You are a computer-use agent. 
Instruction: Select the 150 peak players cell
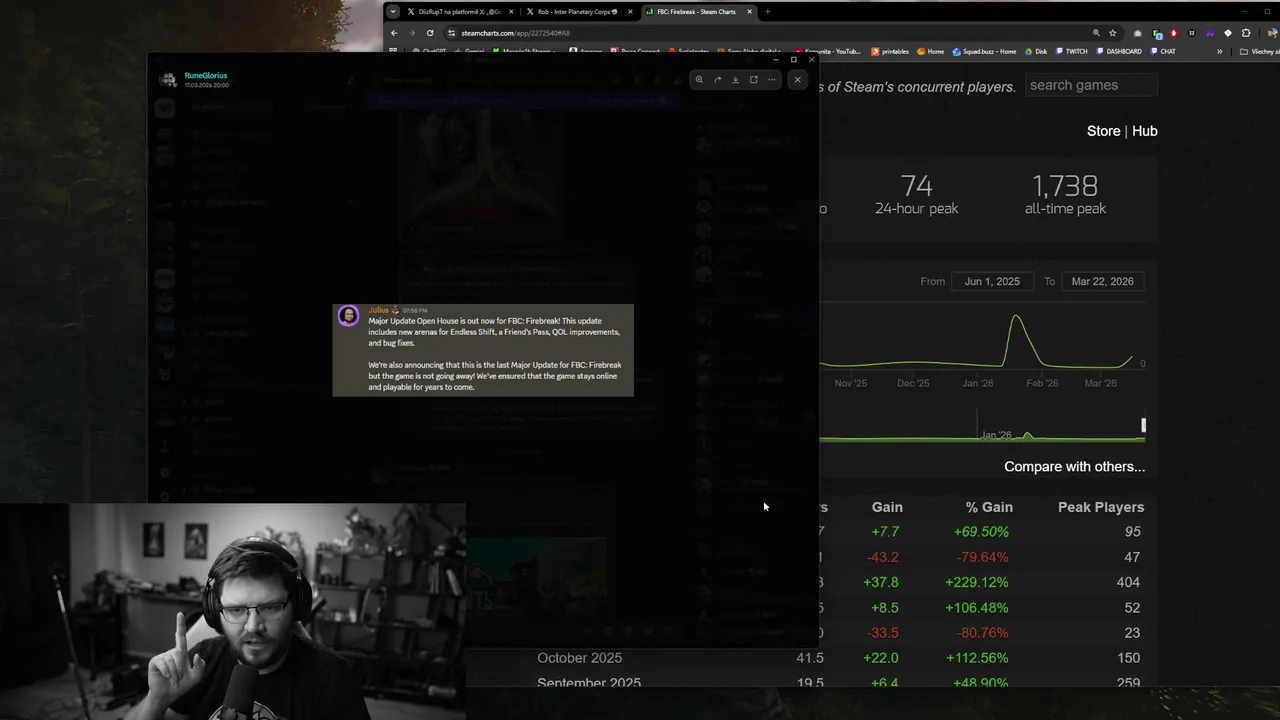tap(1128, 658)
